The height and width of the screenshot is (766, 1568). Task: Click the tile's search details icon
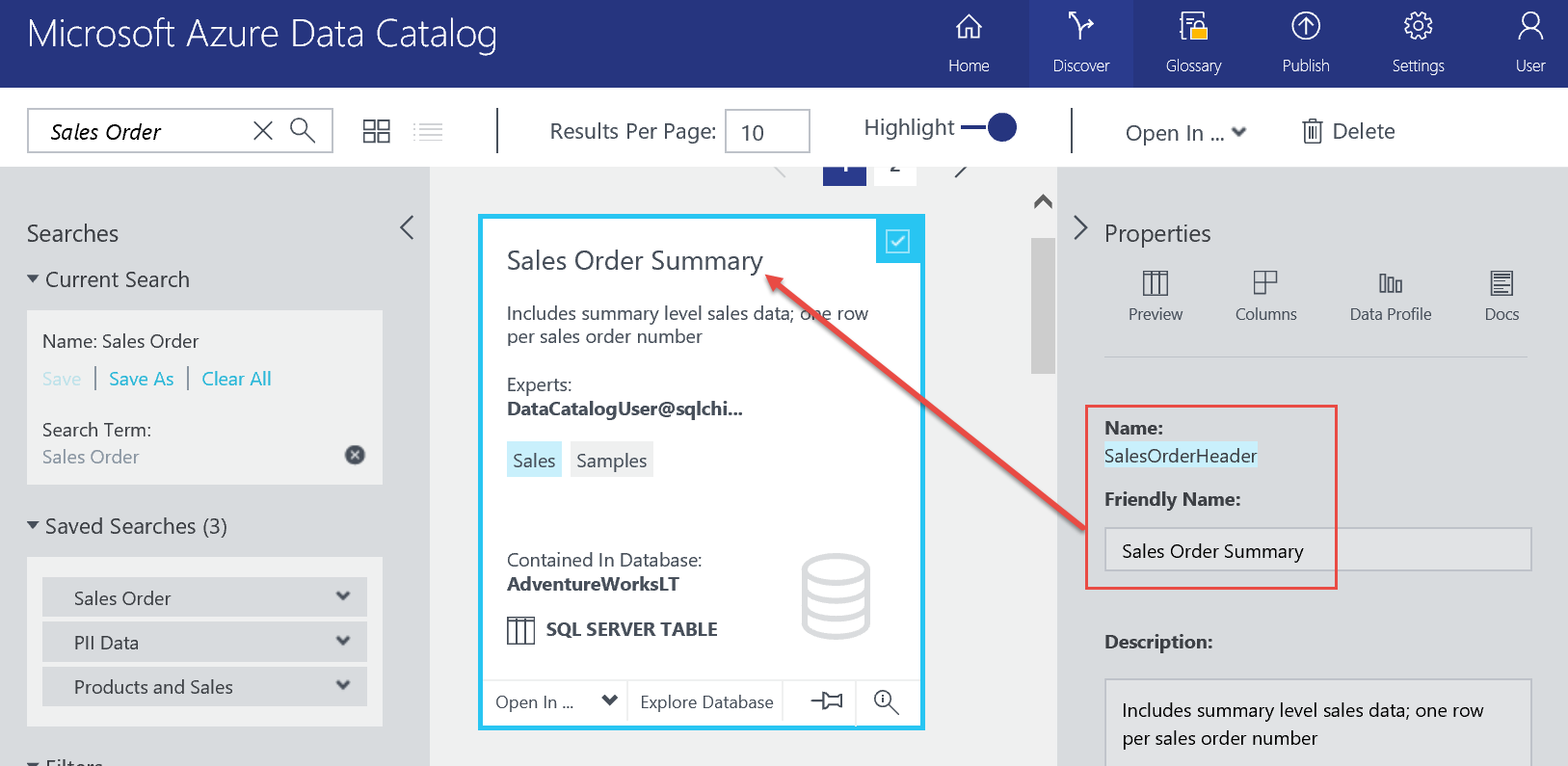[x=886, y=701]
